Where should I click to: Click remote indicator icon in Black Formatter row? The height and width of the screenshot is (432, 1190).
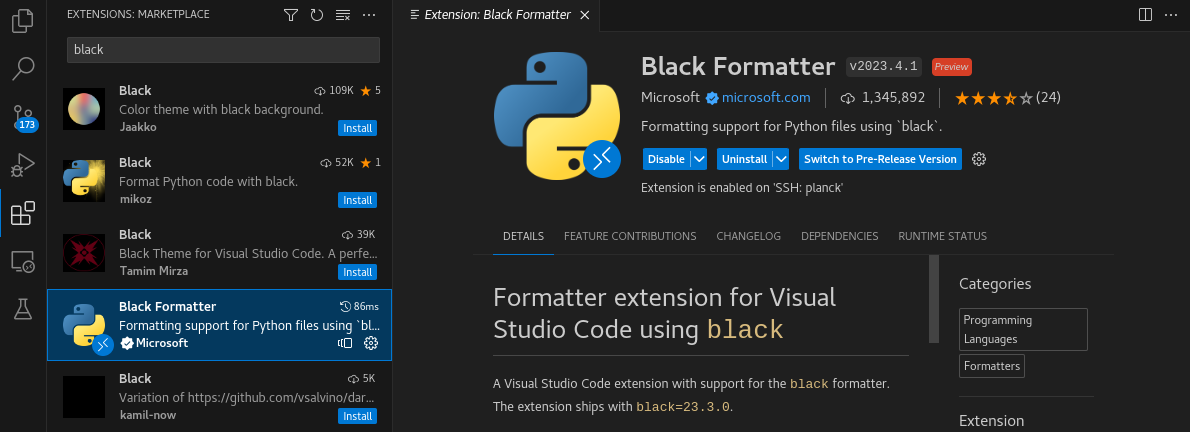345,343
